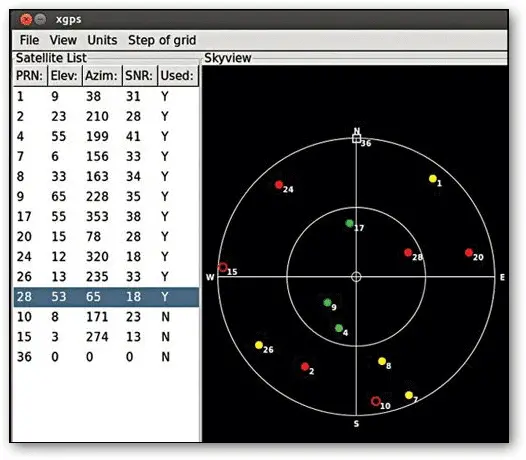This screenshot has width=526, height=460.
Task: Select highlighted PRN 28 in satellite list
Action: pos(106,297)
